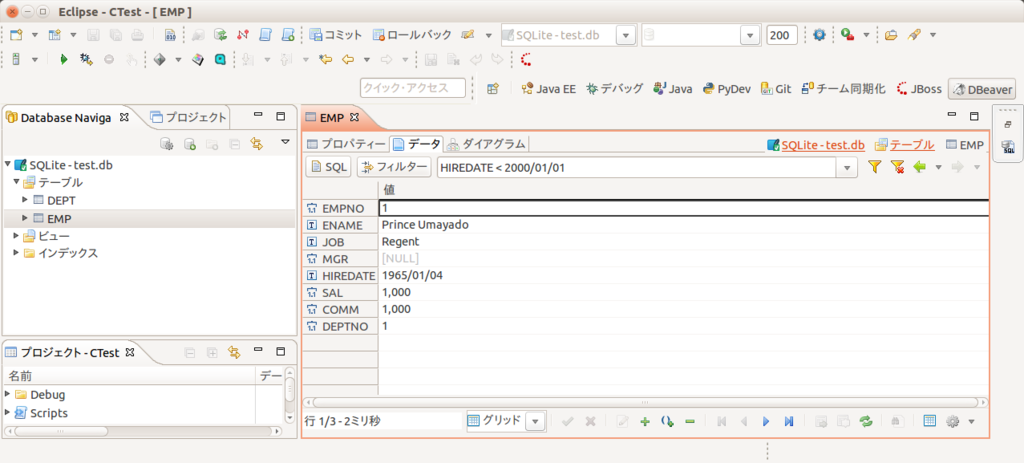Click the last edit location arrow icon
The height and width of the screenshot is (463, 1024).
click(325, 59)
